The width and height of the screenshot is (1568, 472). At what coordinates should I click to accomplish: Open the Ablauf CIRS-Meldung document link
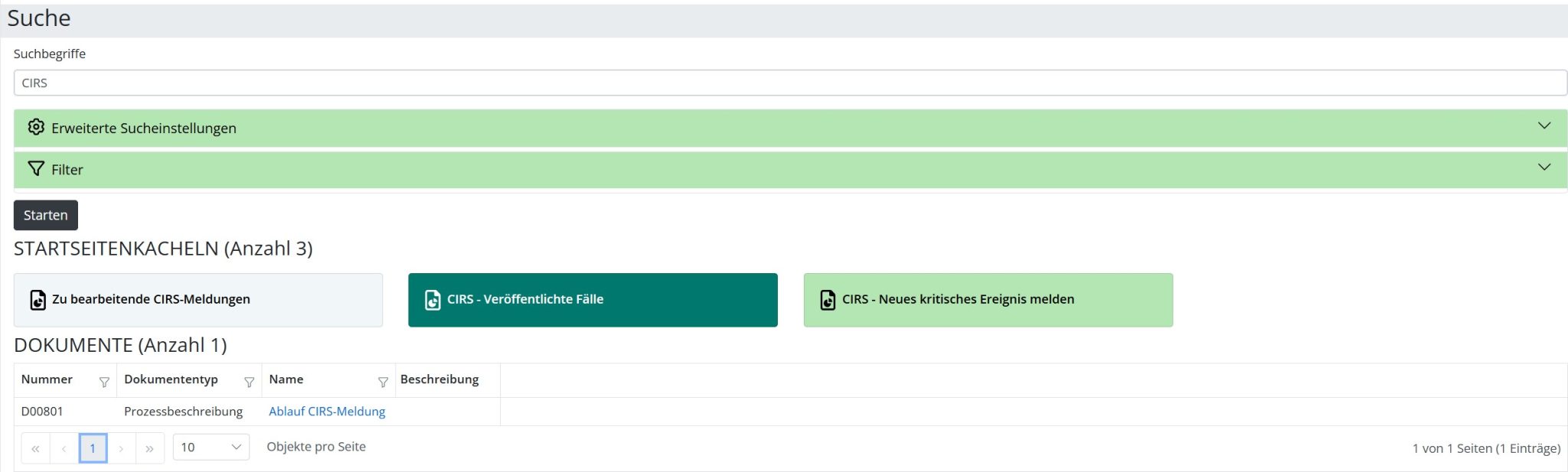(x=327, y=412)
